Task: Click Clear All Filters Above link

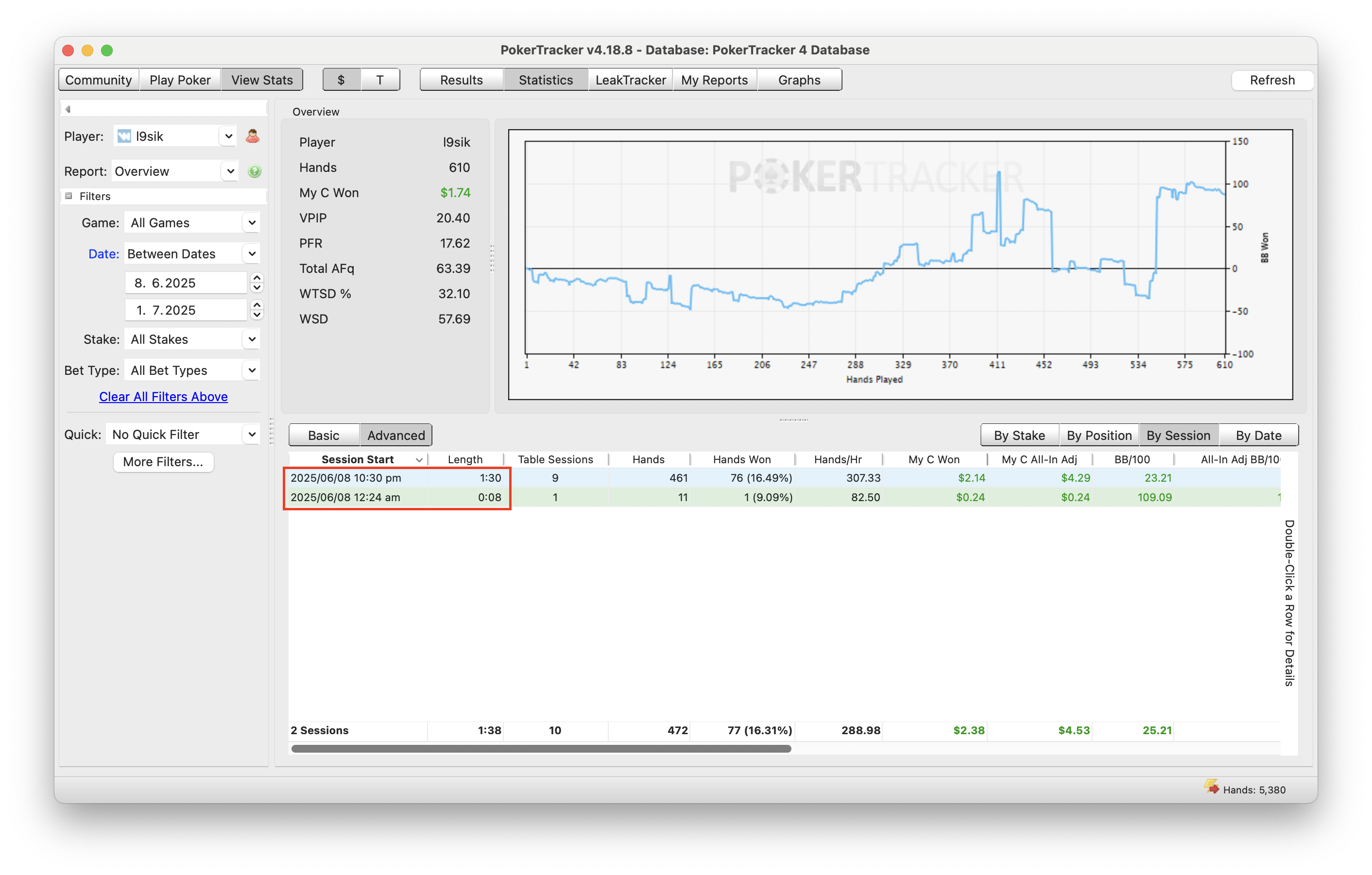Action: 164,397
